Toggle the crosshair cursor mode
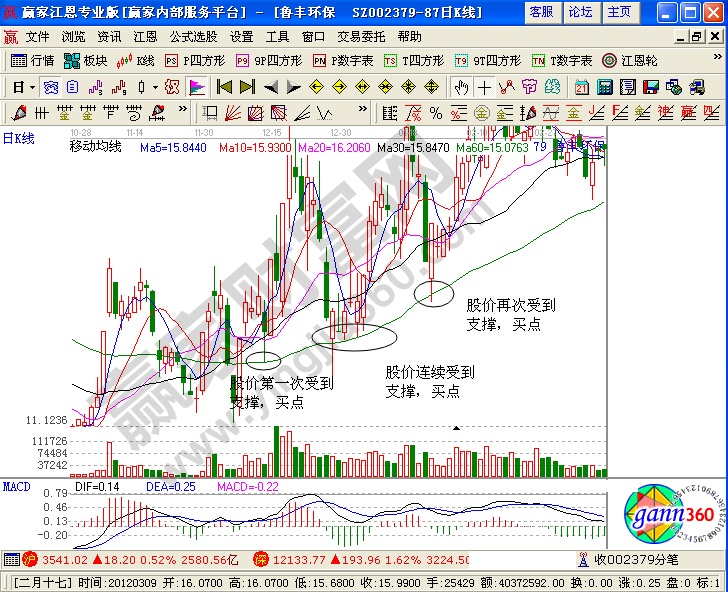The height and width of the screenshot is (592, 728). pos(482,86)
